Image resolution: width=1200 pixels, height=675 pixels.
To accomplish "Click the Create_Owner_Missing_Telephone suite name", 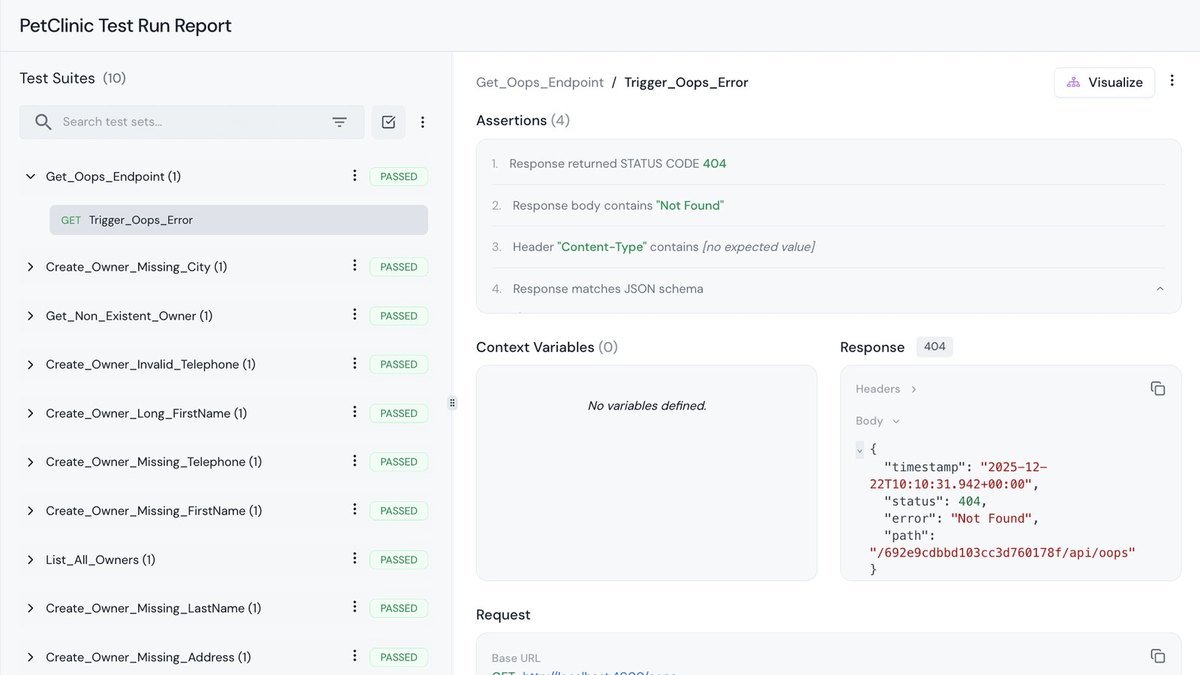I will click(154, 462).
